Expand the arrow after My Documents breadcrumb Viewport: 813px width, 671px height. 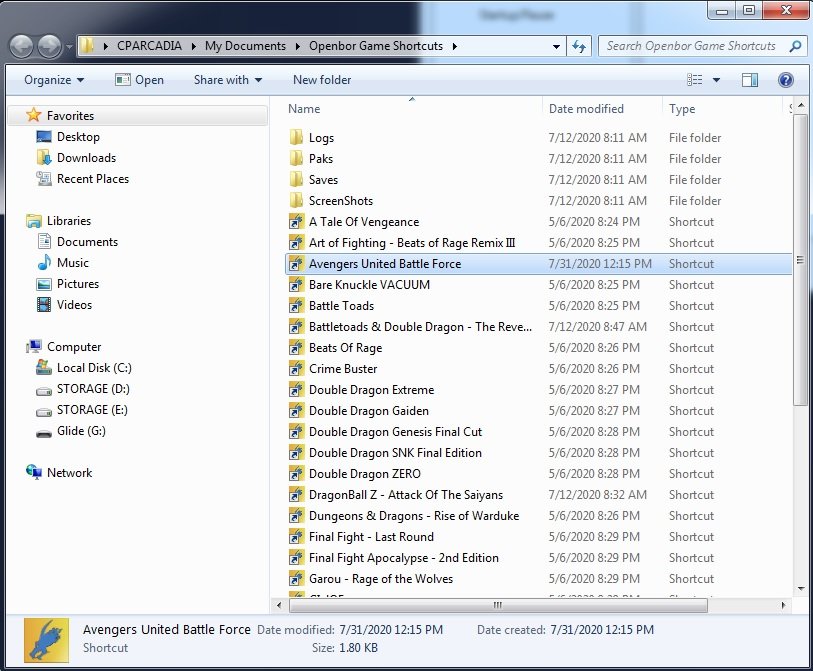click(x=298, y=46)
